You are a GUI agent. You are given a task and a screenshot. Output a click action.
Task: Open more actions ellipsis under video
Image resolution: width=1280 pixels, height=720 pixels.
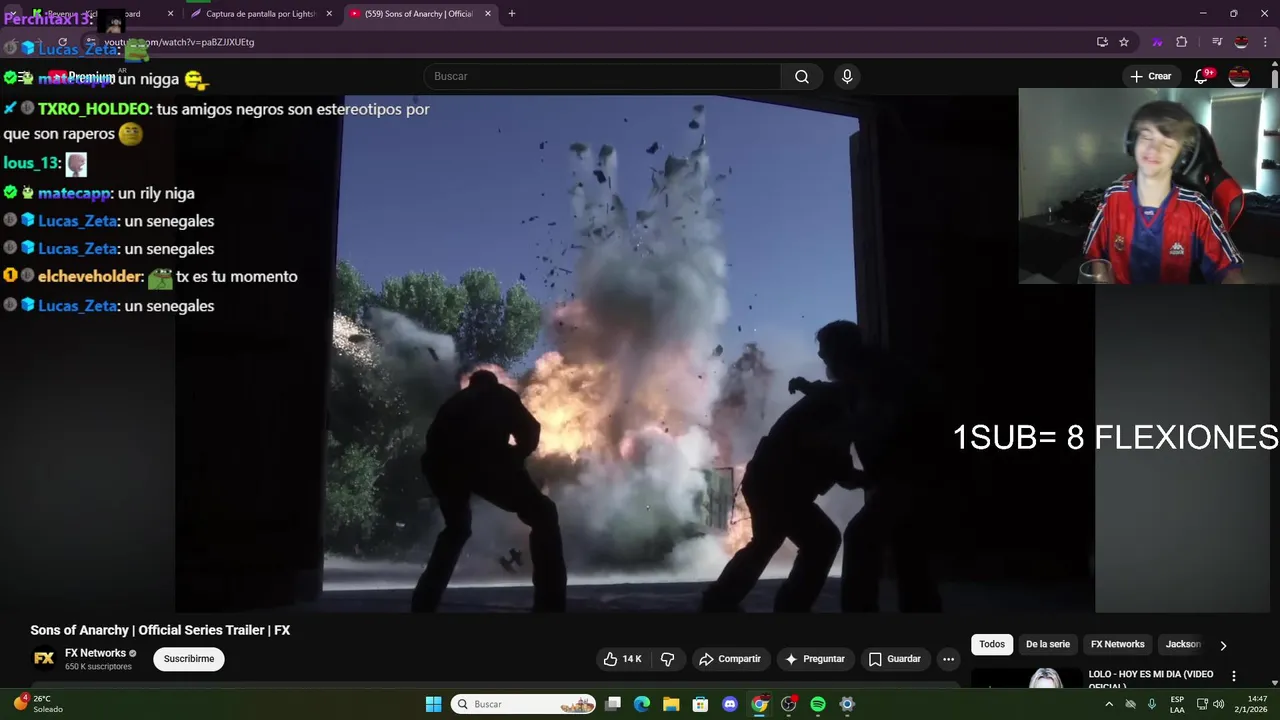coord(948,659)
